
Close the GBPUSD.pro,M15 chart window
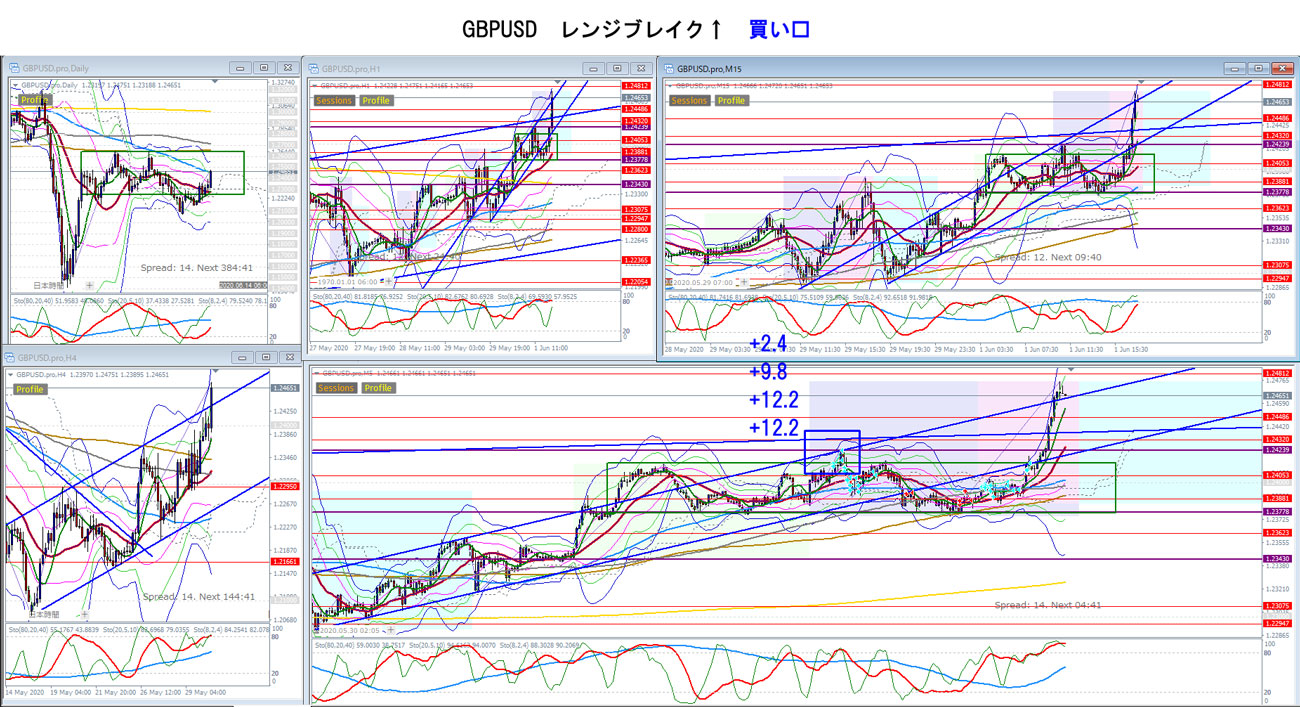point(1282,69)
